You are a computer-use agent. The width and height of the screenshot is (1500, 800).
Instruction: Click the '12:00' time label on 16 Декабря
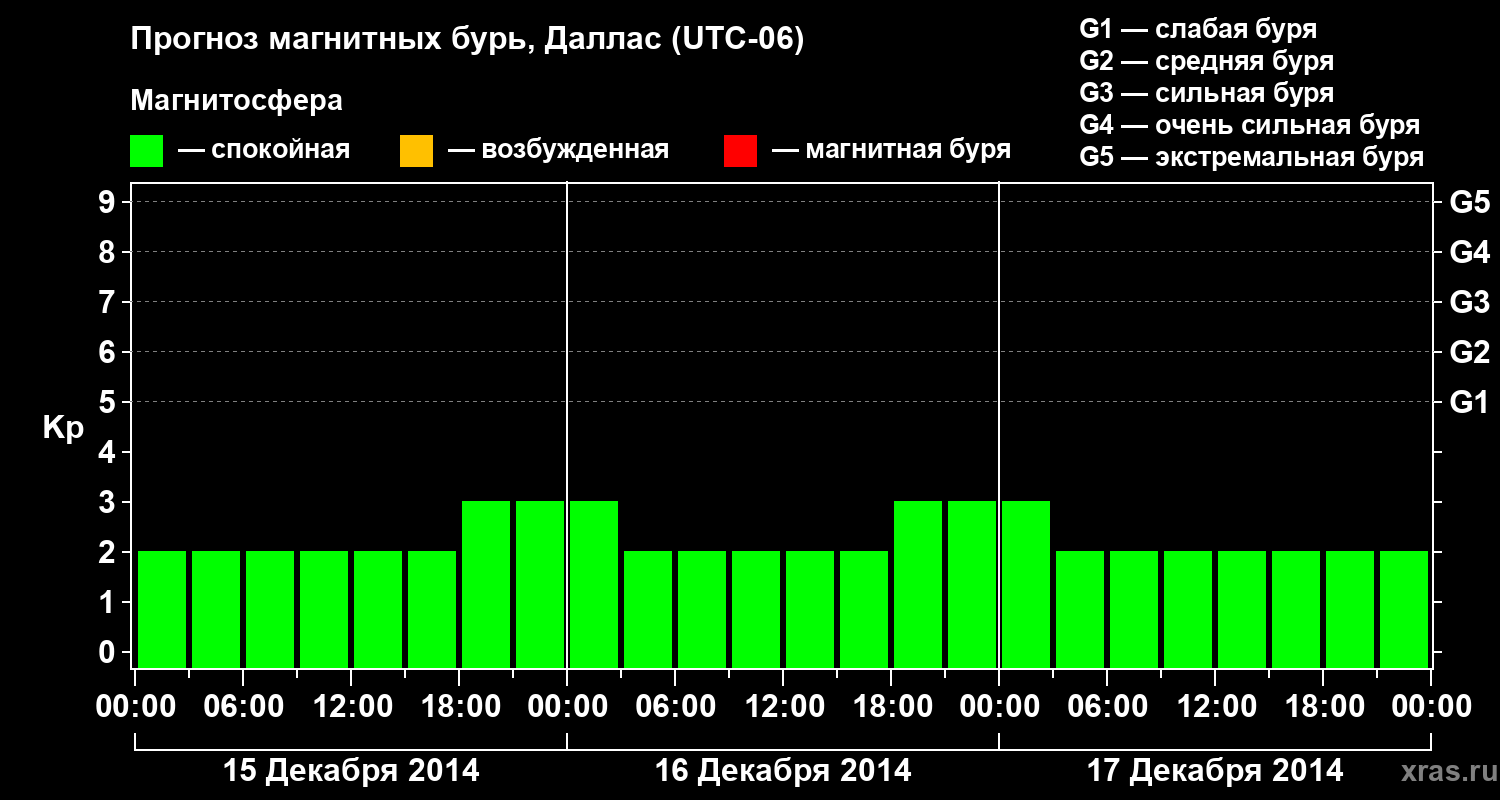(x=784, y=706)
